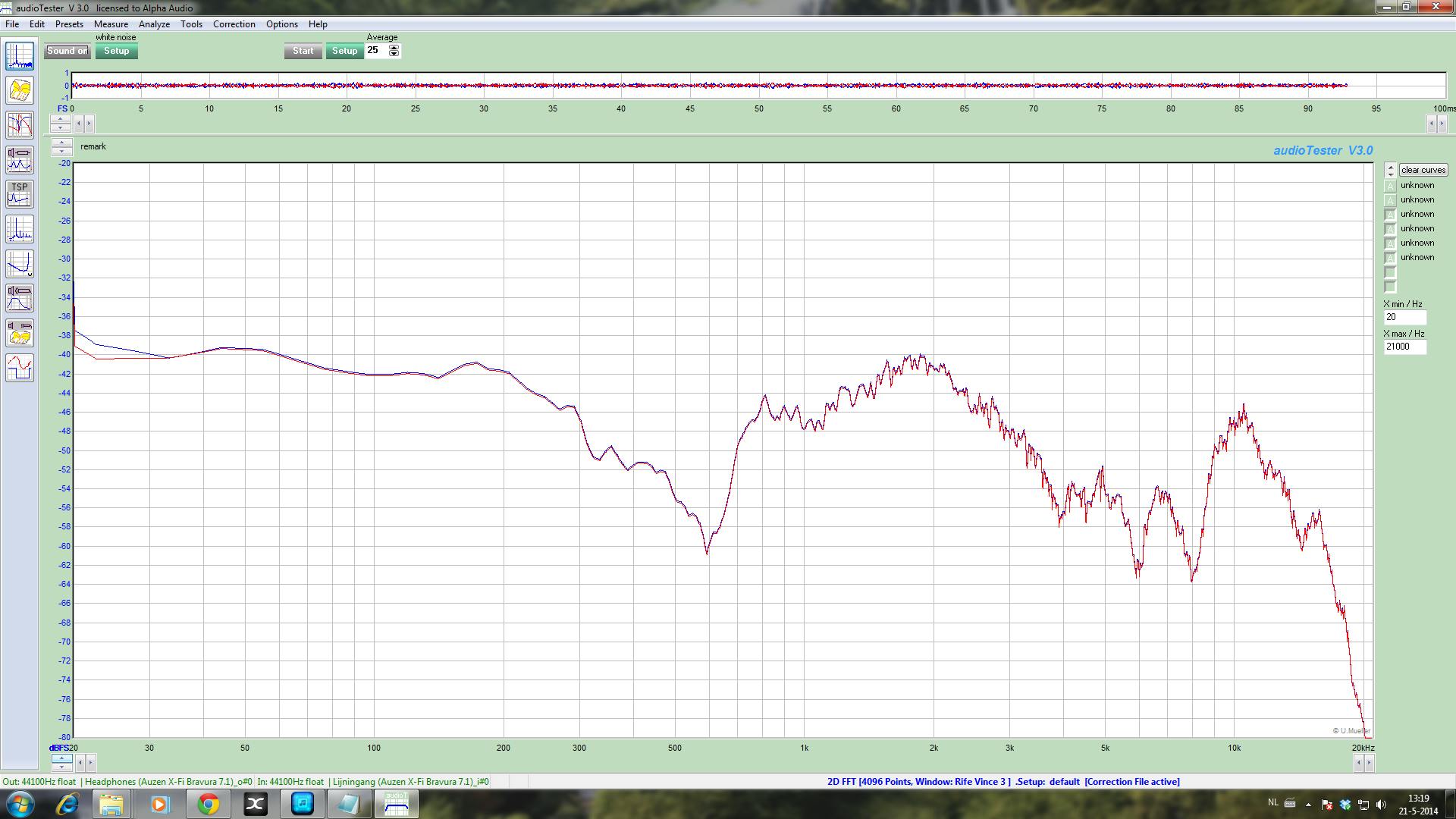Open Chrome from the Windows taskbar
The height and width of the screenshot is (819, 1456).
coord(208,804)
